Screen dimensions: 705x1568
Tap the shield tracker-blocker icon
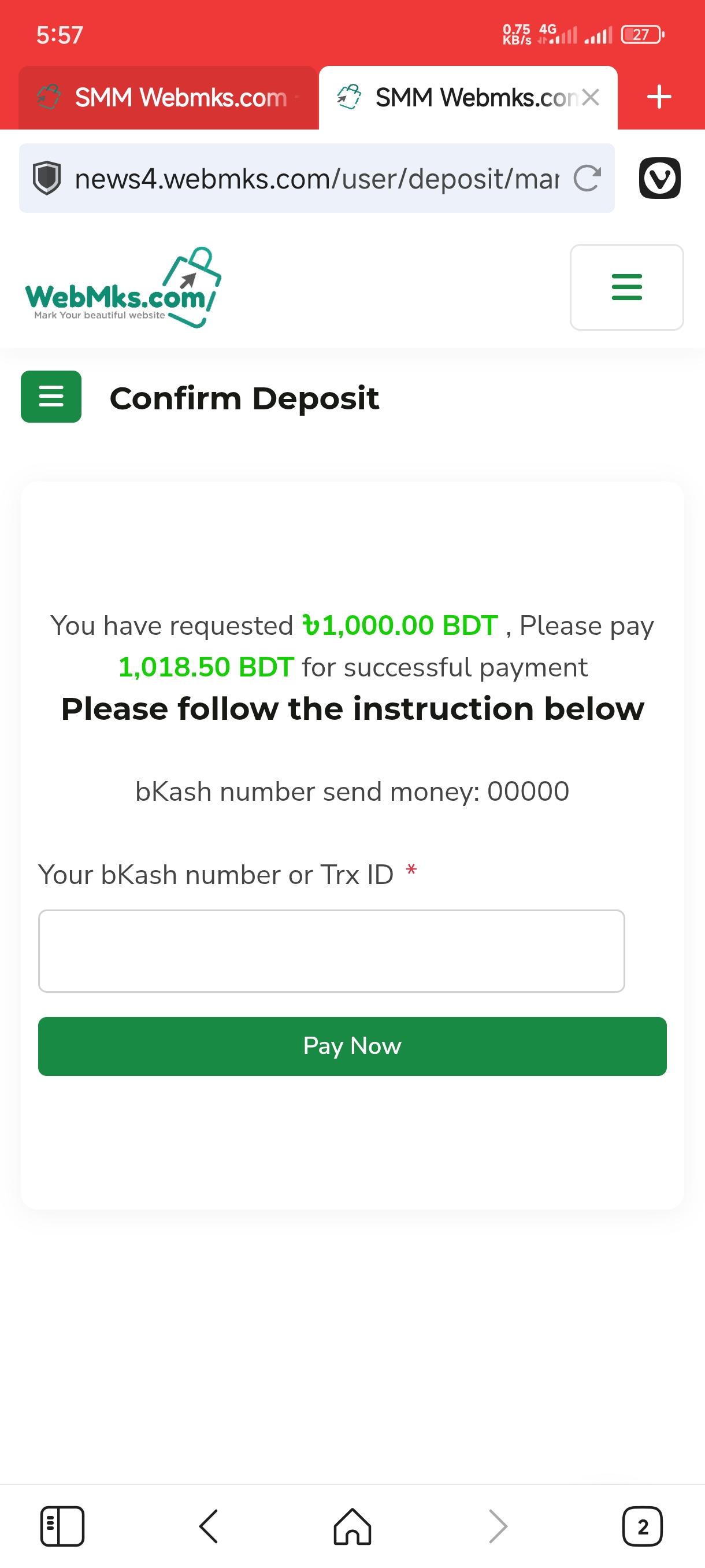coord(46,178)
